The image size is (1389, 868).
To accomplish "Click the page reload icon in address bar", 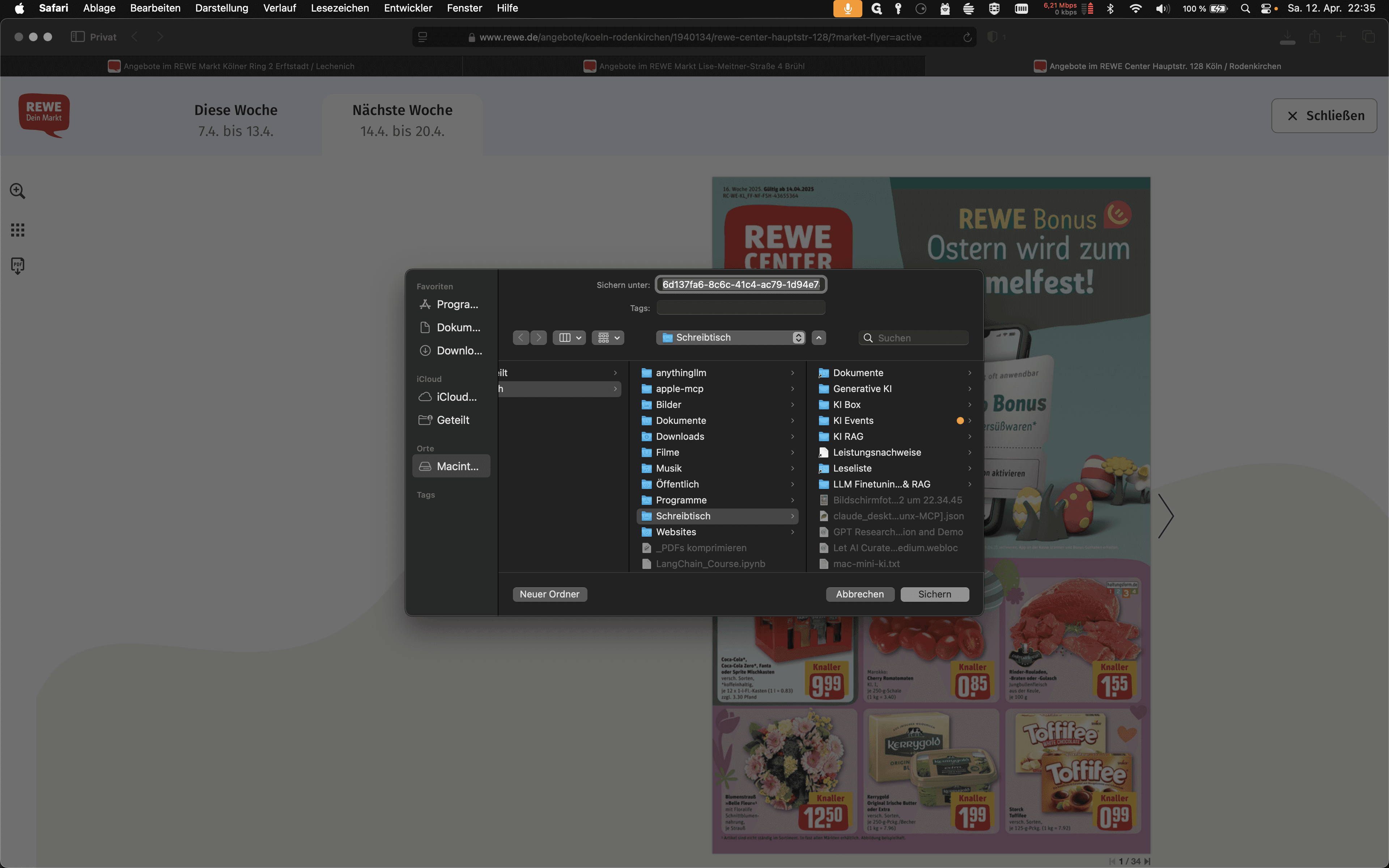I will [967, 37].
